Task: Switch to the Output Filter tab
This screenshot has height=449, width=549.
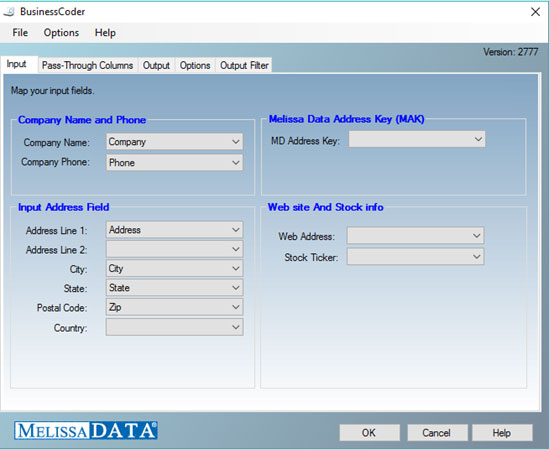Action: [x=244, y=65]
